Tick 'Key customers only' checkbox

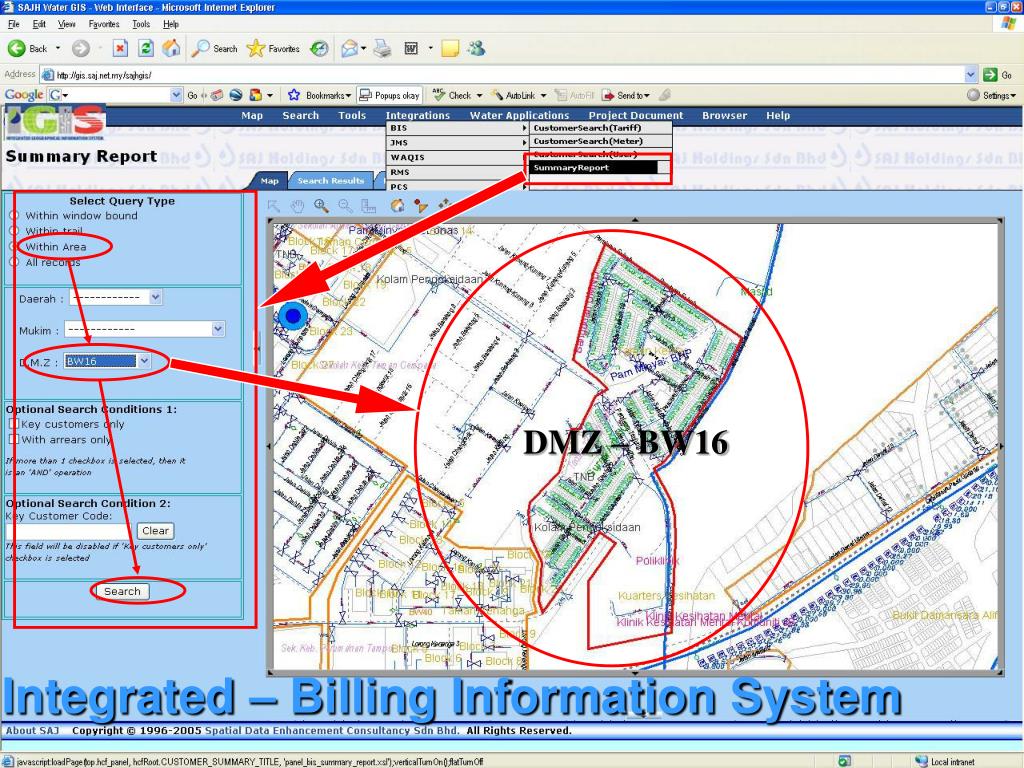point(14,424)
